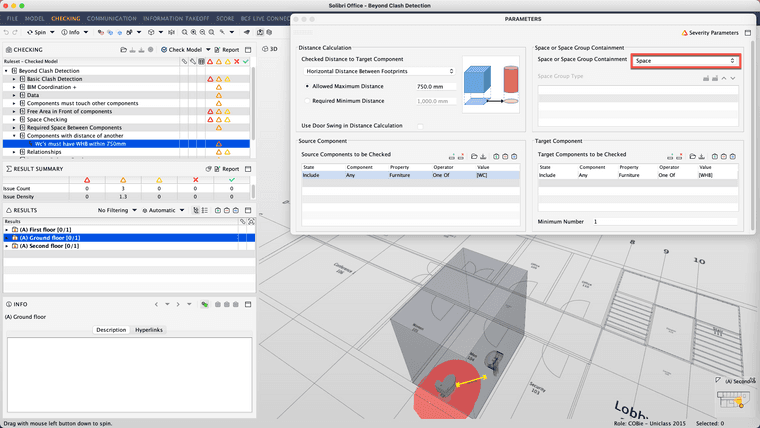Open the Automatic dropdown in RESULTS
Image resolution: width=760 pixels, height=428 pixels.
pos(163,210)
